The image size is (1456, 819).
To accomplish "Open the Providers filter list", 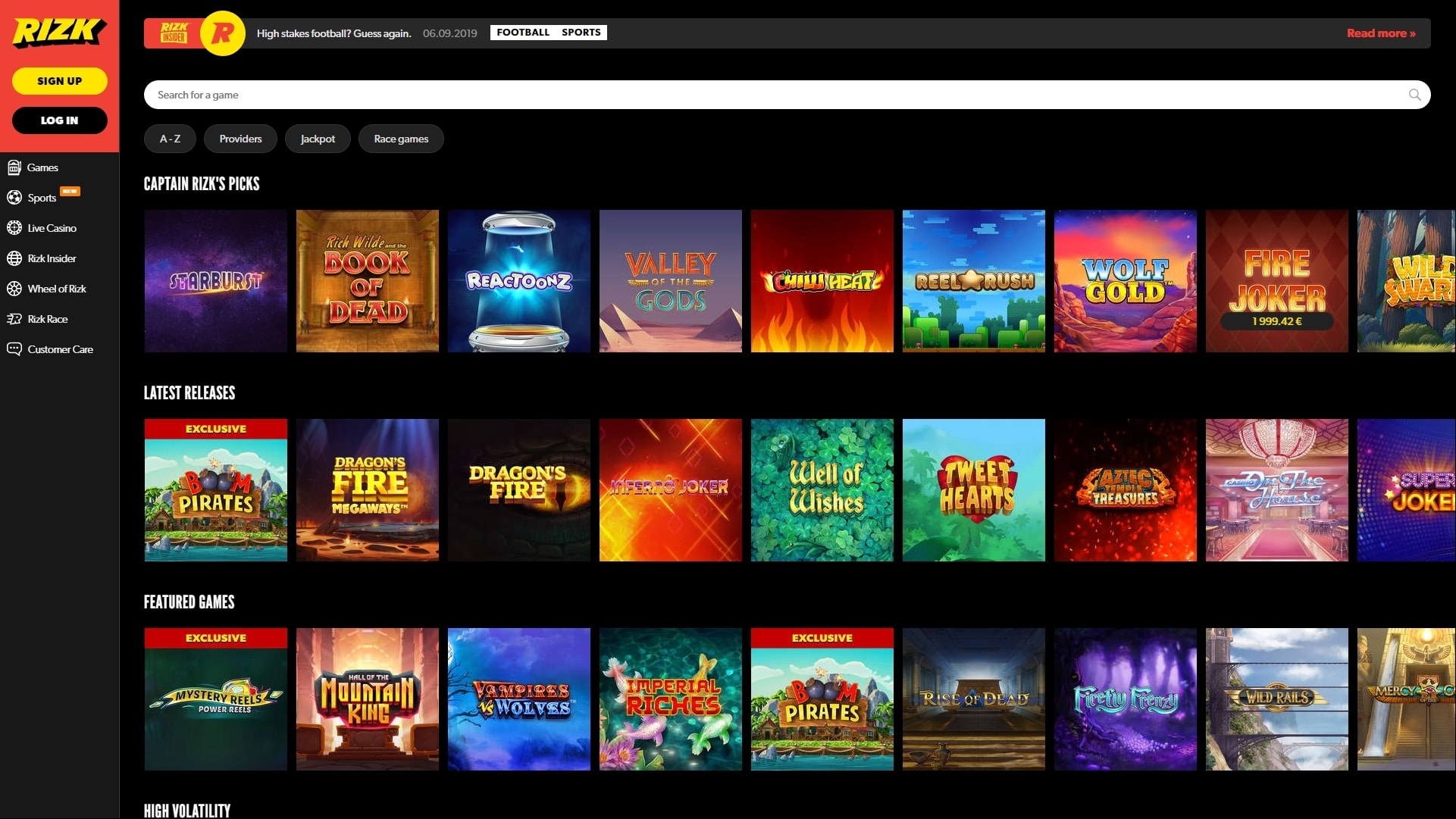I will click(x=240, y=139).
